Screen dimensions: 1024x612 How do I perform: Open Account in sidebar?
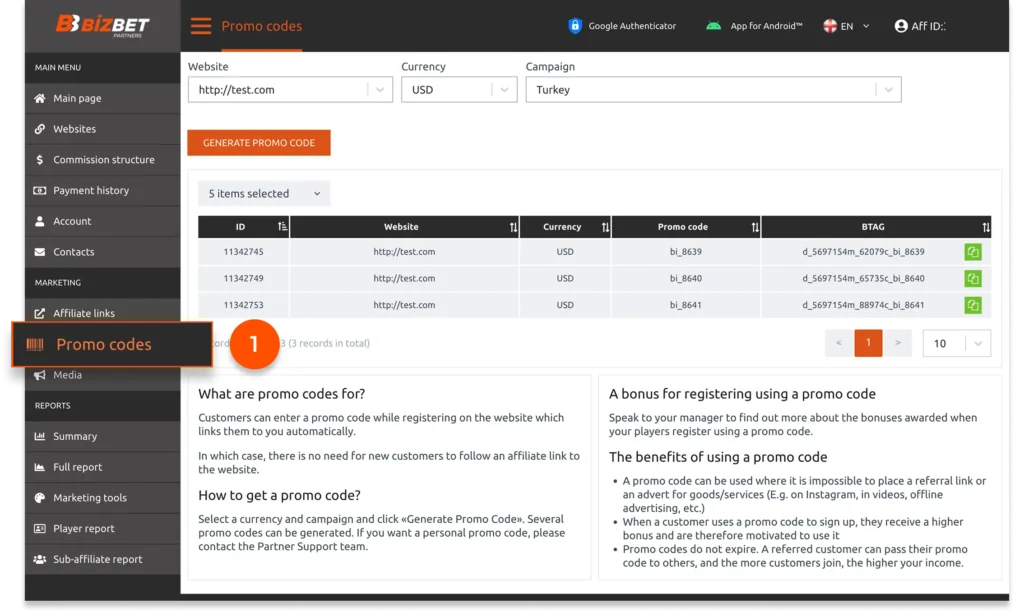coord(103,221)
